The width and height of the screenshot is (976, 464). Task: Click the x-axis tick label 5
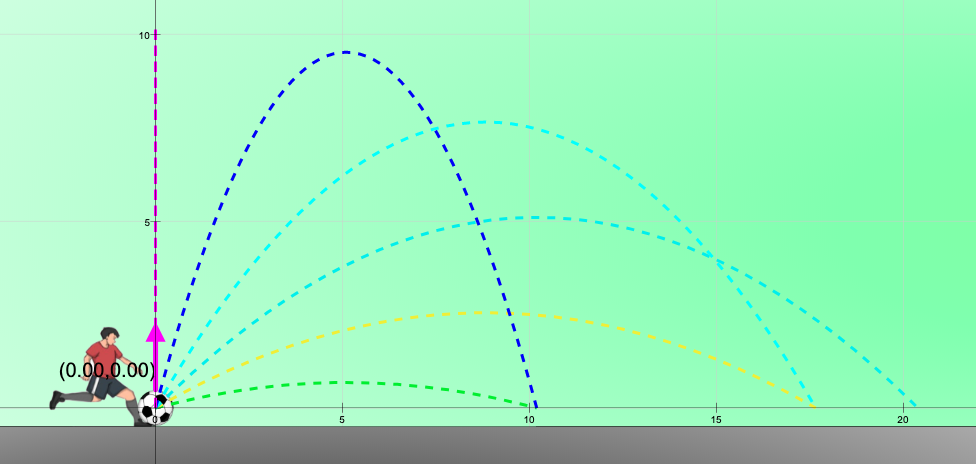[x=343, y=420]
